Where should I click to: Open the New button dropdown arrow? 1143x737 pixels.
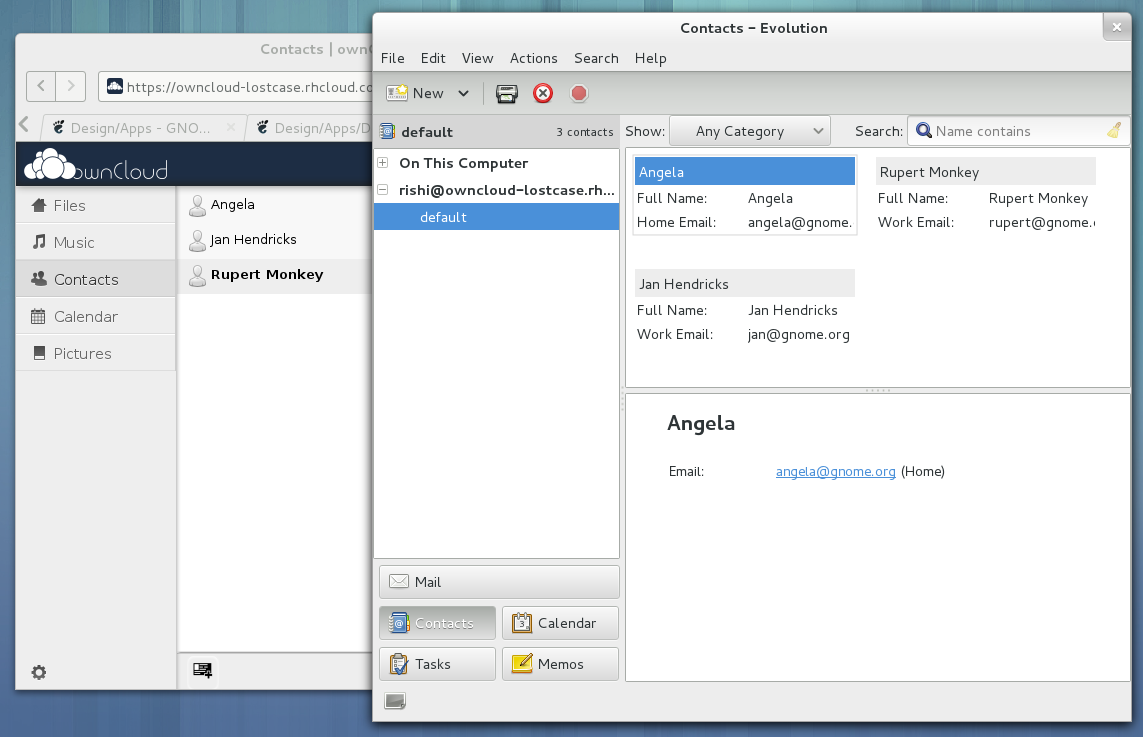tap(464, 93)
